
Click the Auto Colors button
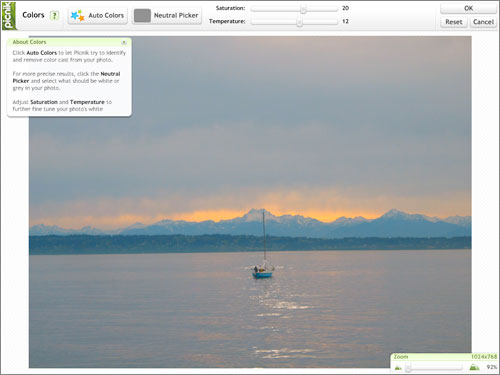[x=97, y=16]
